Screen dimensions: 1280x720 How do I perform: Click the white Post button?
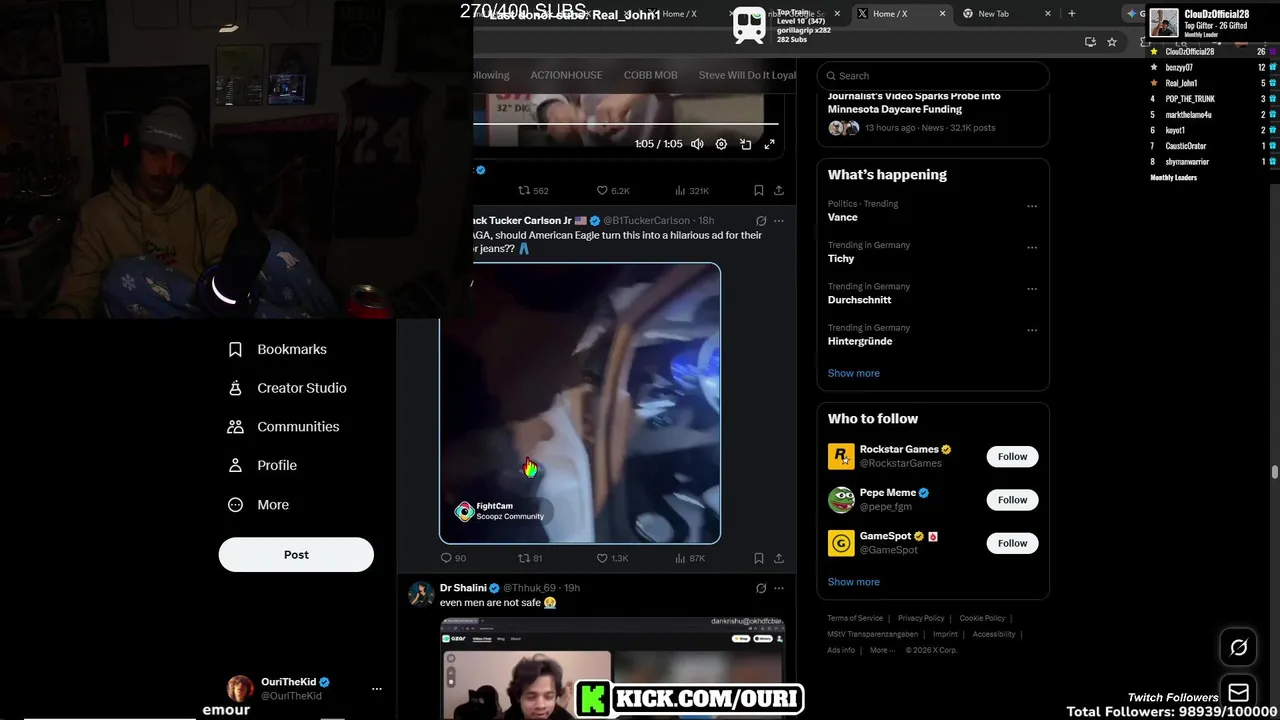296,555
